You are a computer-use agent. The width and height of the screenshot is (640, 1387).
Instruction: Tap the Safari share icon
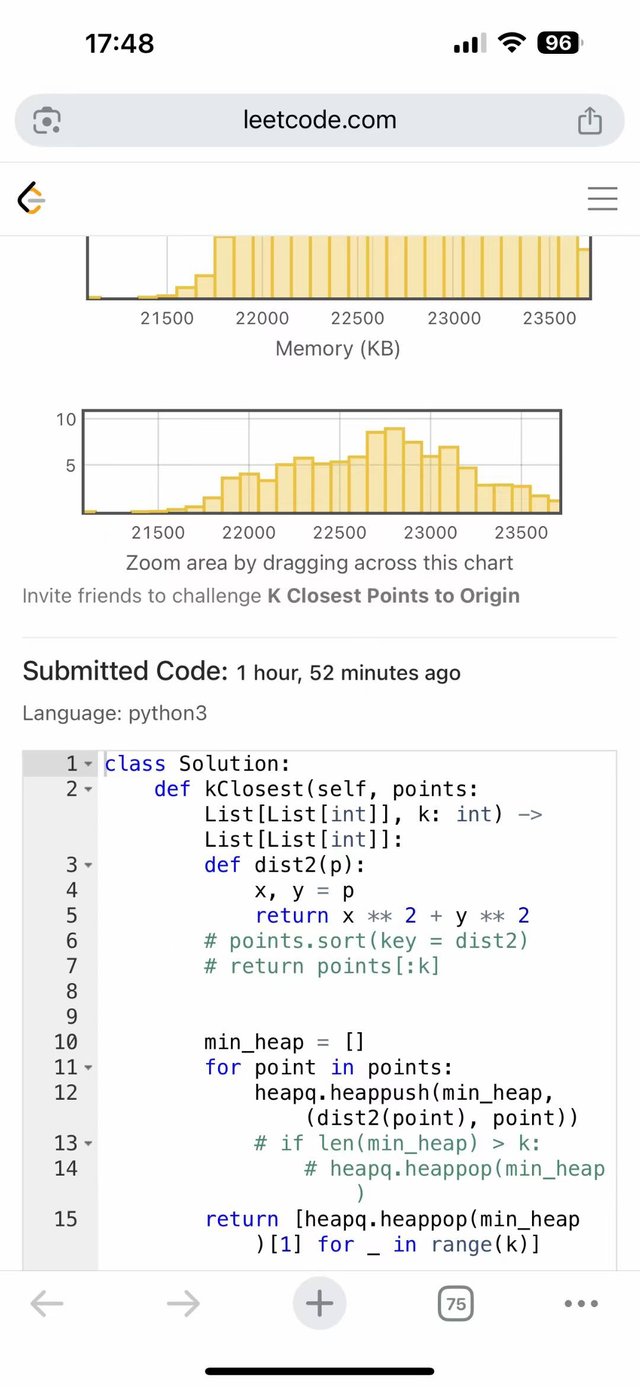tap(590, 120)
